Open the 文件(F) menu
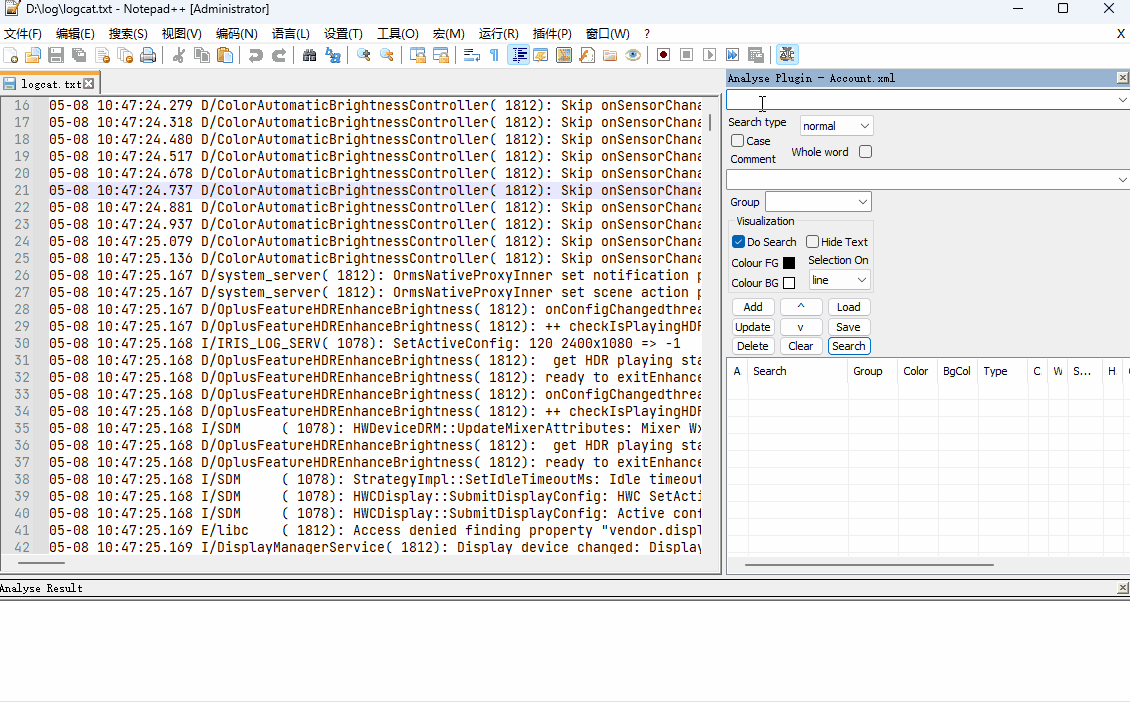The image size is (1130, 703). coord(23,34)
